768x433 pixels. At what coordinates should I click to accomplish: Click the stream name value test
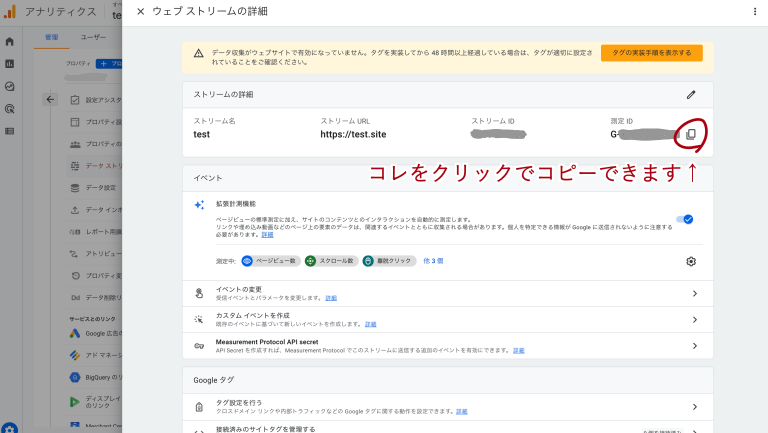coord(201,134)
